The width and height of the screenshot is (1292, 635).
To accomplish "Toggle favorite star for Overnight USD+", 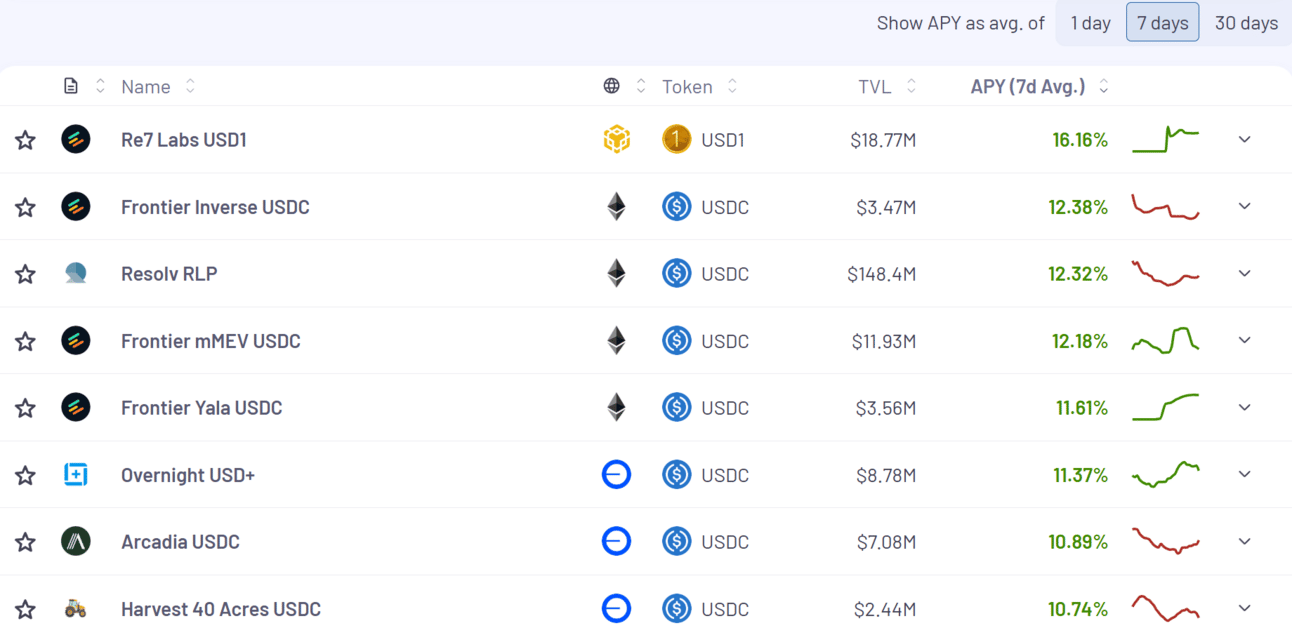I will coord(25,475).
